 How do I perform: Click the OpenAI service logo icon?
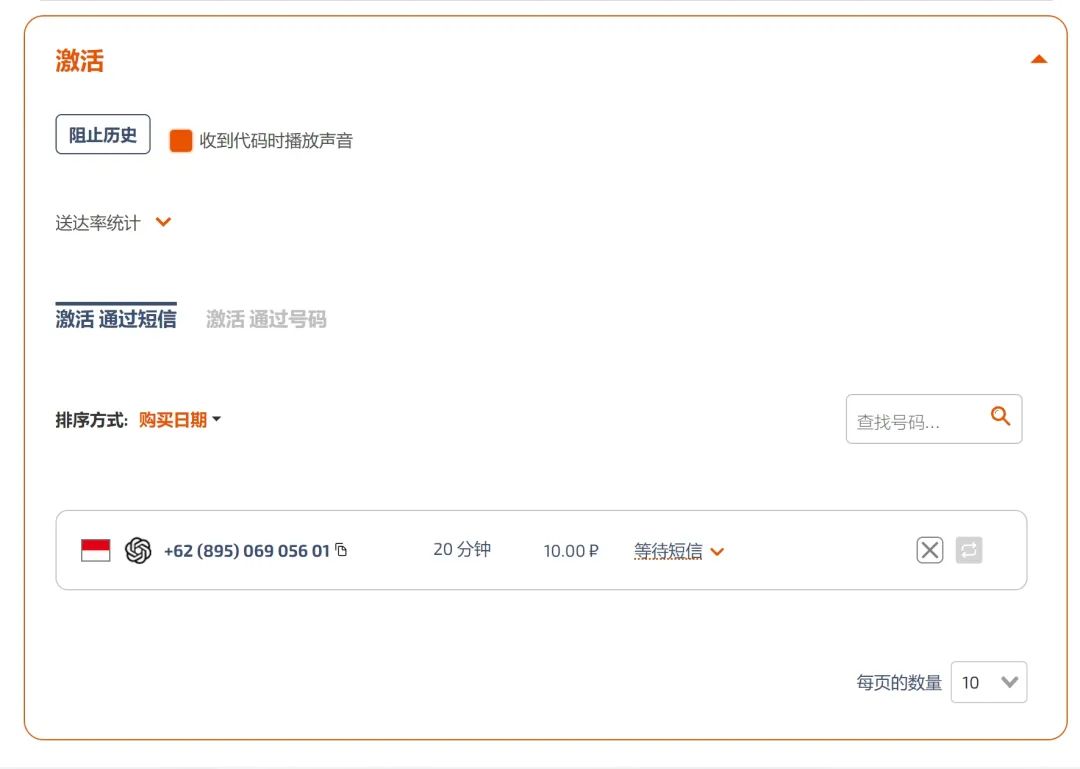(138, 550)
